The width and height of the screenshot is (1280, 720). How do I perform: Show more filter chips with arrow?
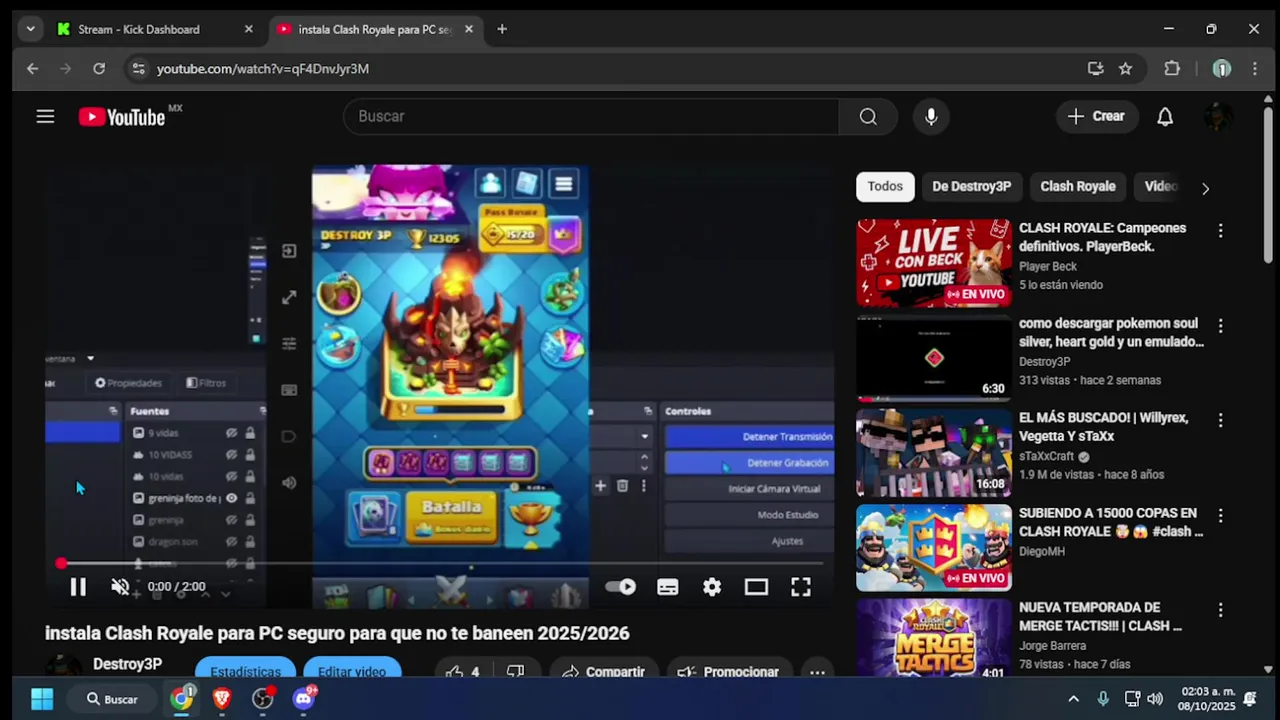tap(1205, 188)
